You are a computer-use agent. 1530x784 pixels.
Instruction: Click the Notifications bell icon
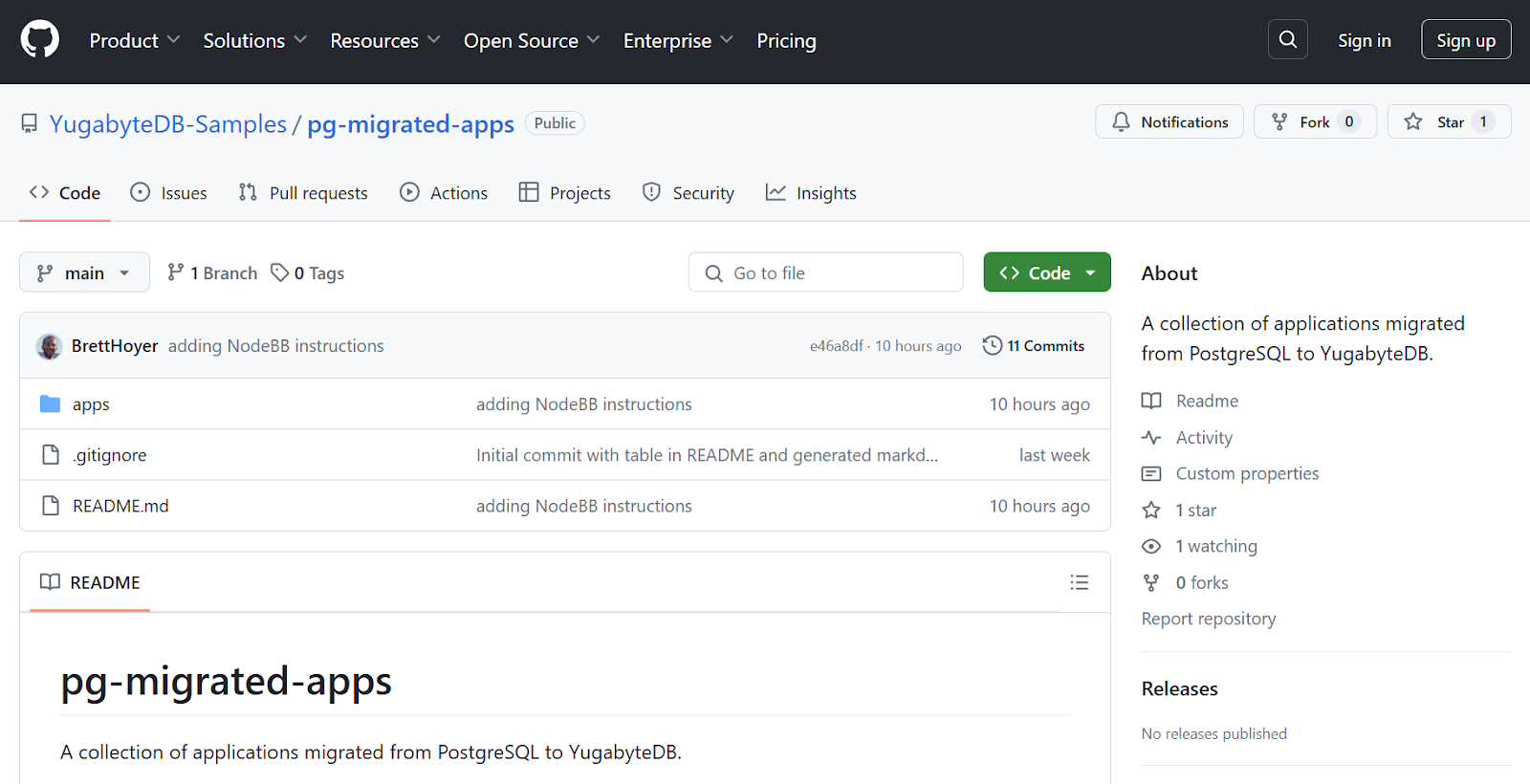[x=1121, y=121]
